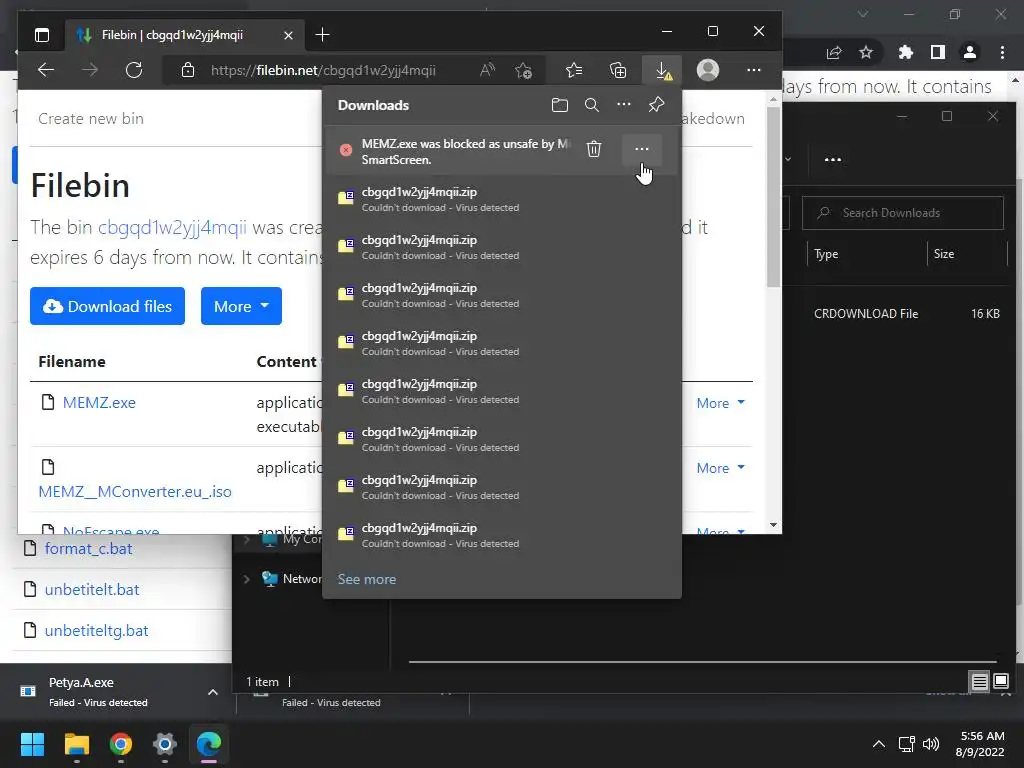1024x768 pixels.
Task: Open downloads folder from Downloads panel
Action: click(560, 105)
